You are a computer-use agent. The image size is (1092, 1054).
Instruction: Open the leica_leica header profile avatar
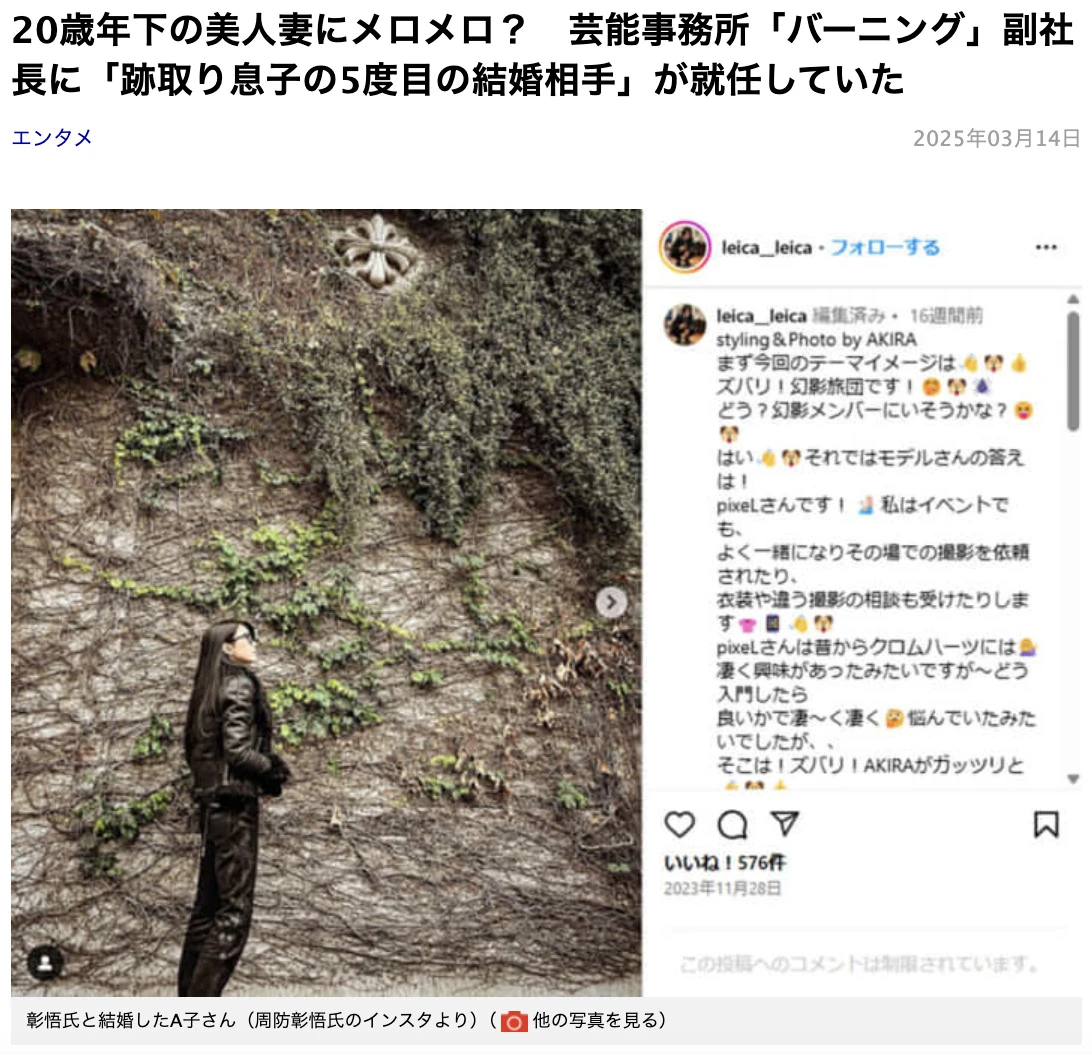pos(685,247)
